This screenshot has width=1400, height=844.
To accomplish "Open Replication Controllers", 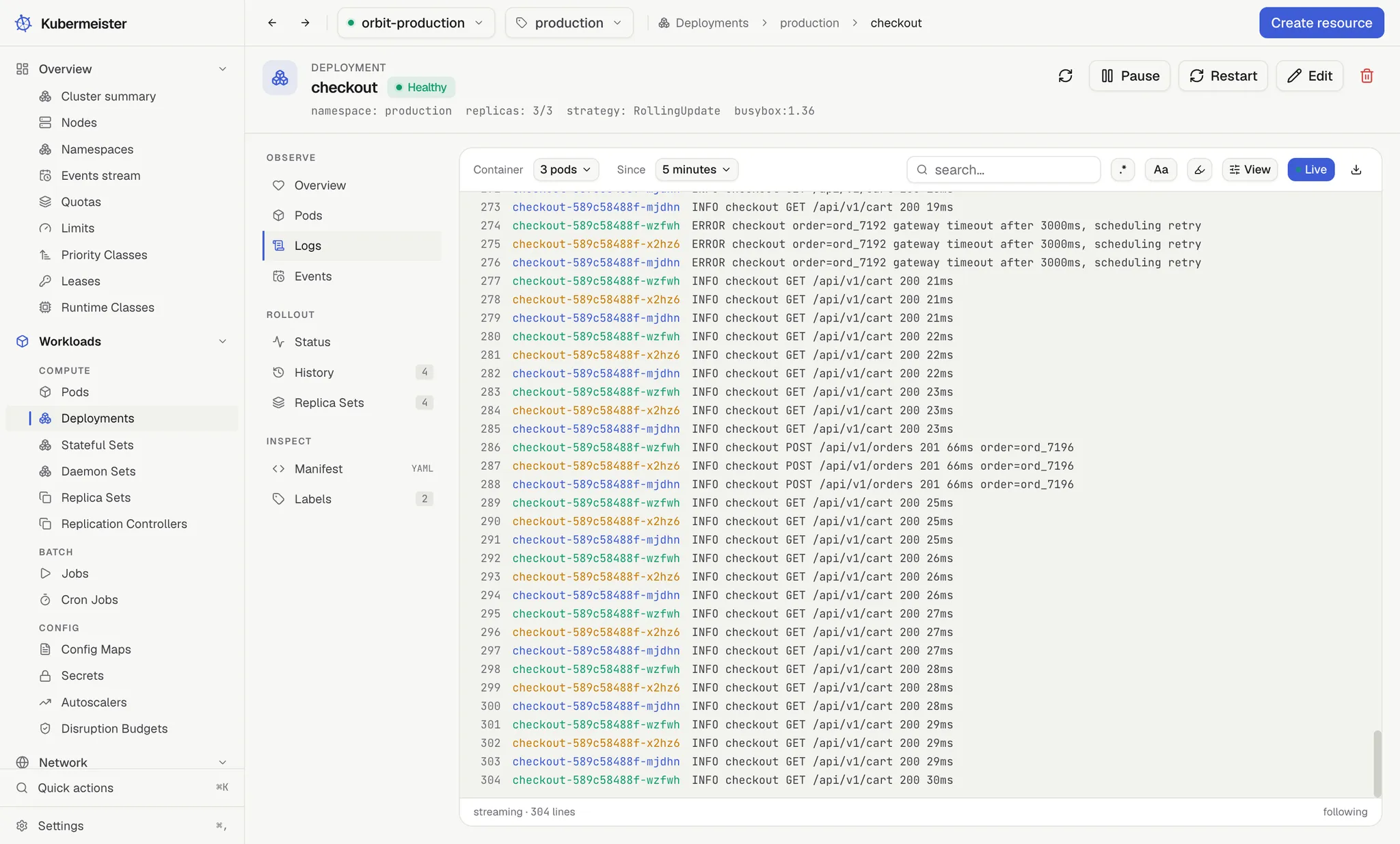I will (124, 524).
